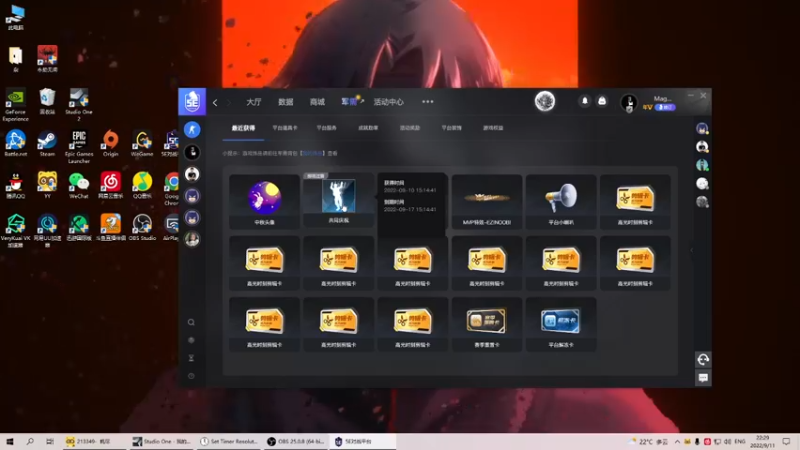Select the 赛季重置卡 item
Viewport: 800px width, 450px height.
point(487,324)
